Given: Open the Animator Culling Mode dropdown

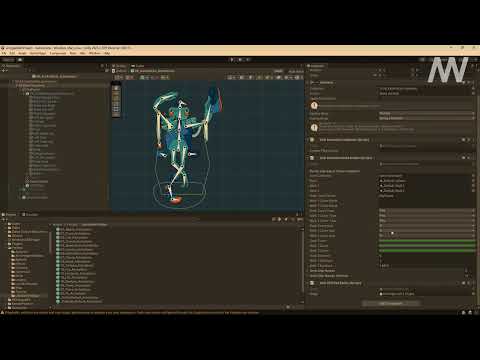Looking at the screenshot, I should coord(427,118).
